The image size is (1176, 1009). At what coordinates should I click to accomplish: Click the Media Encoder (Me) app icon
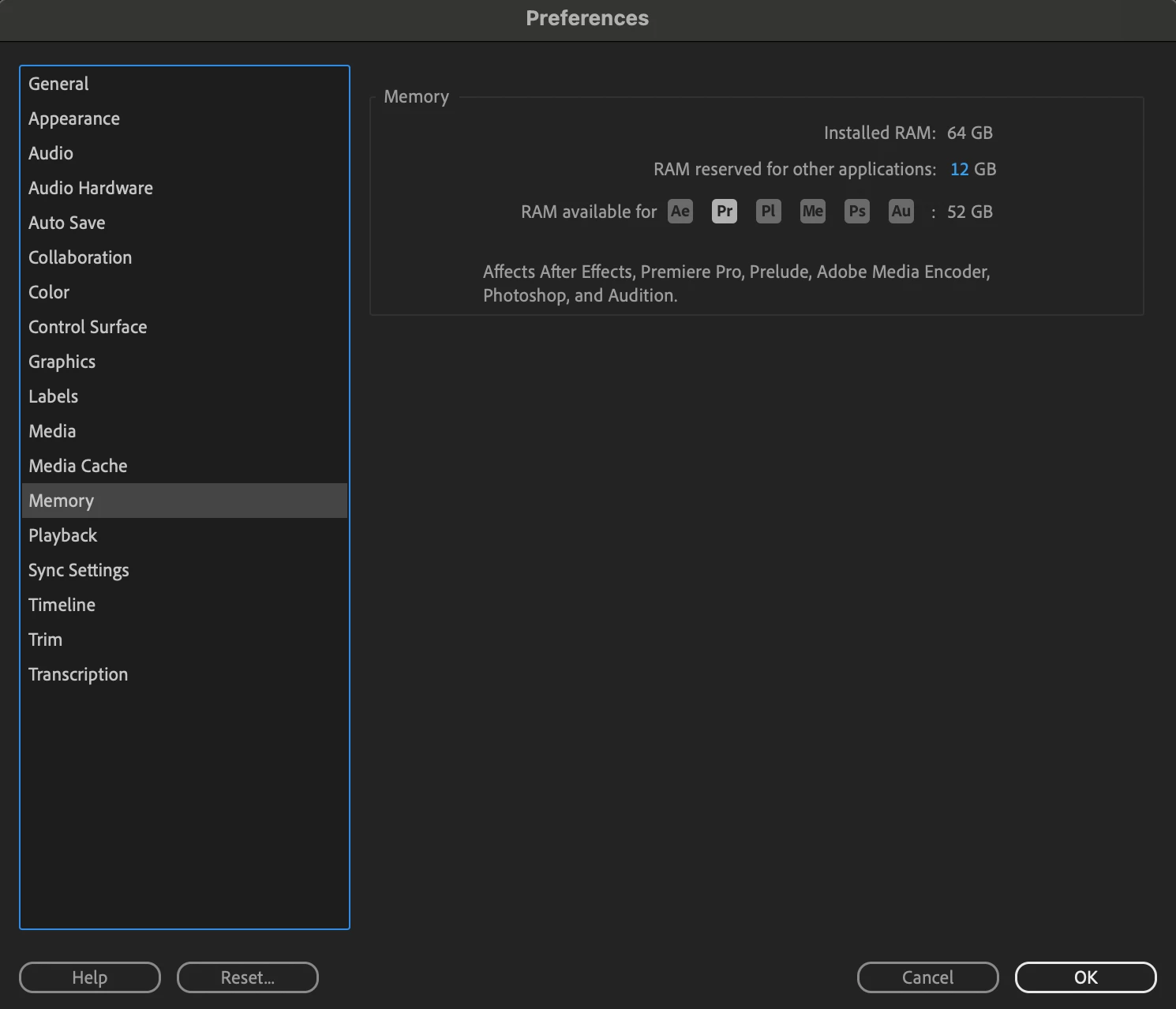[813, 212]
